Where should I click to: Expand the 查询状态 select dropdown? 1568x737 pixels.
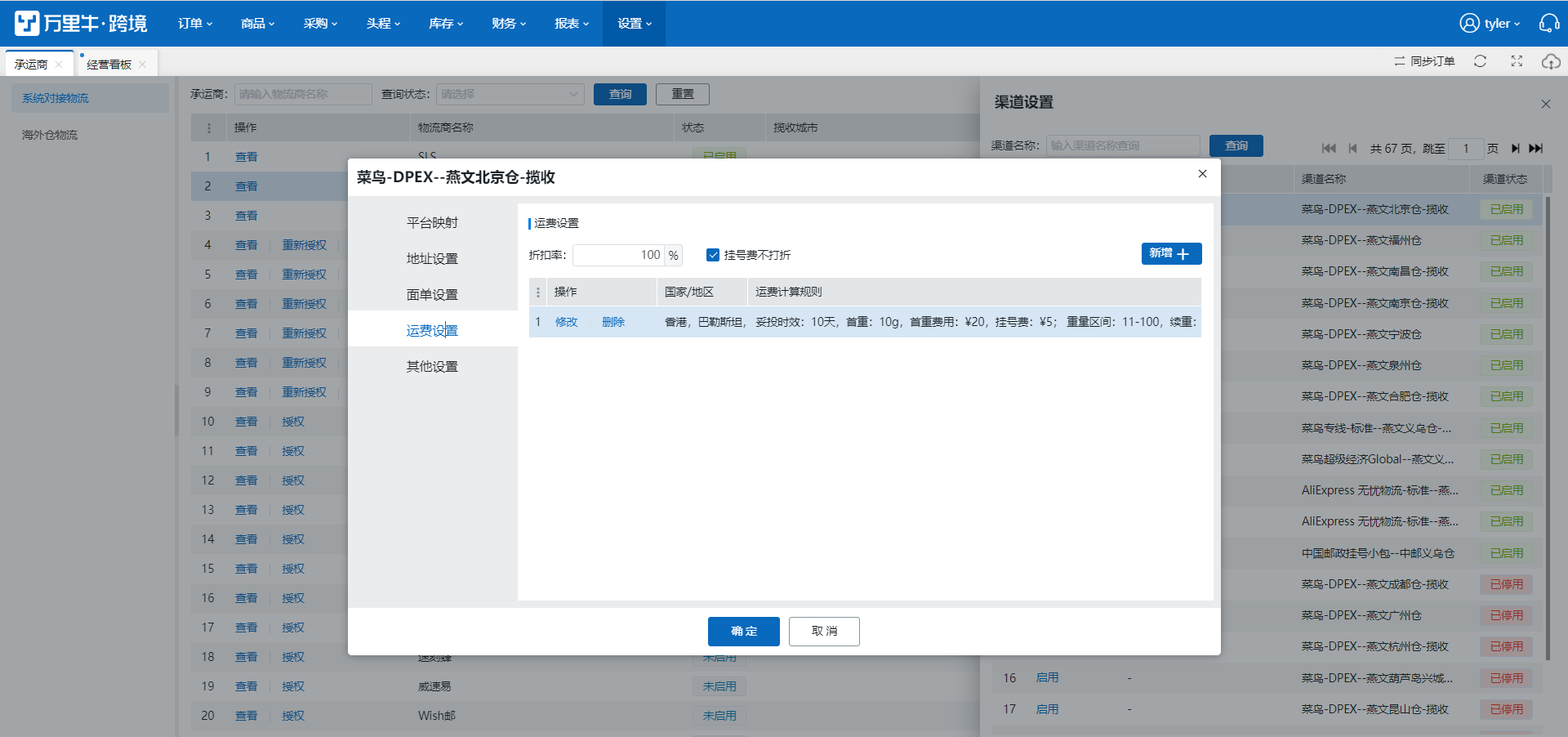point(510,94)
